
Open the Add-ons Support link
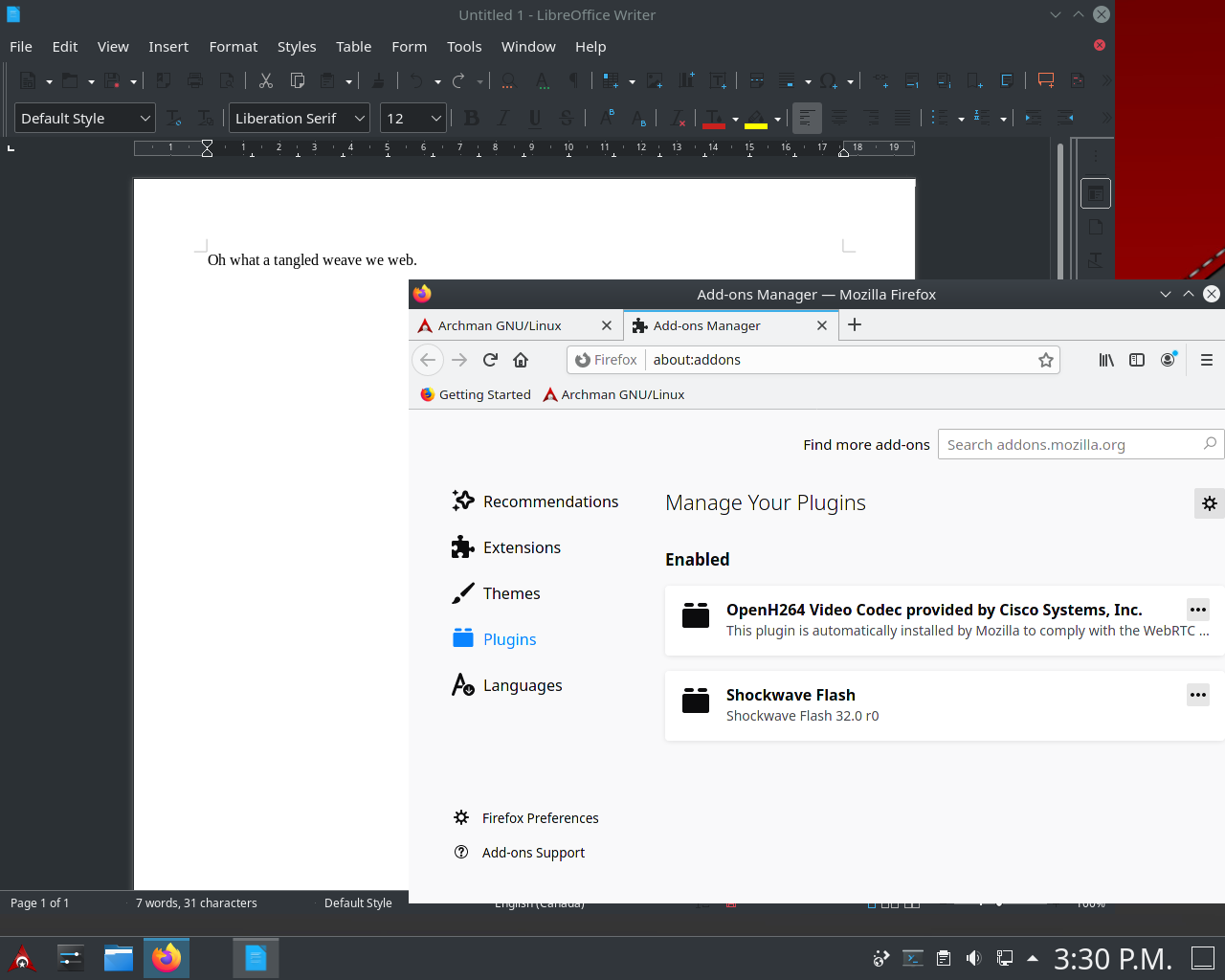pyautogui.click(x=519, y=853)
